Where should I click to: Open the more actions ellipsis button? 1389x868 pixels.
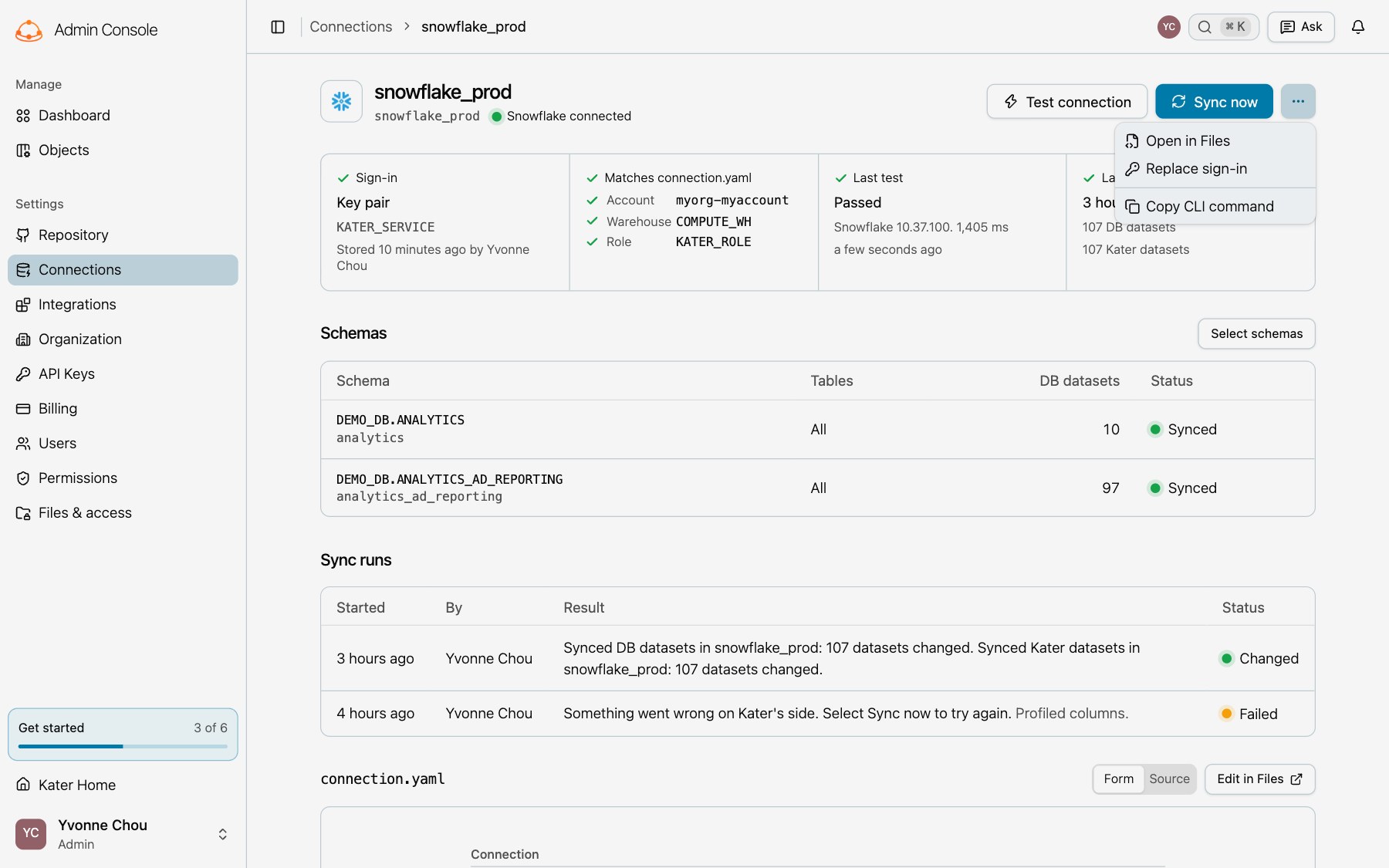click(x=1298, y=101)
